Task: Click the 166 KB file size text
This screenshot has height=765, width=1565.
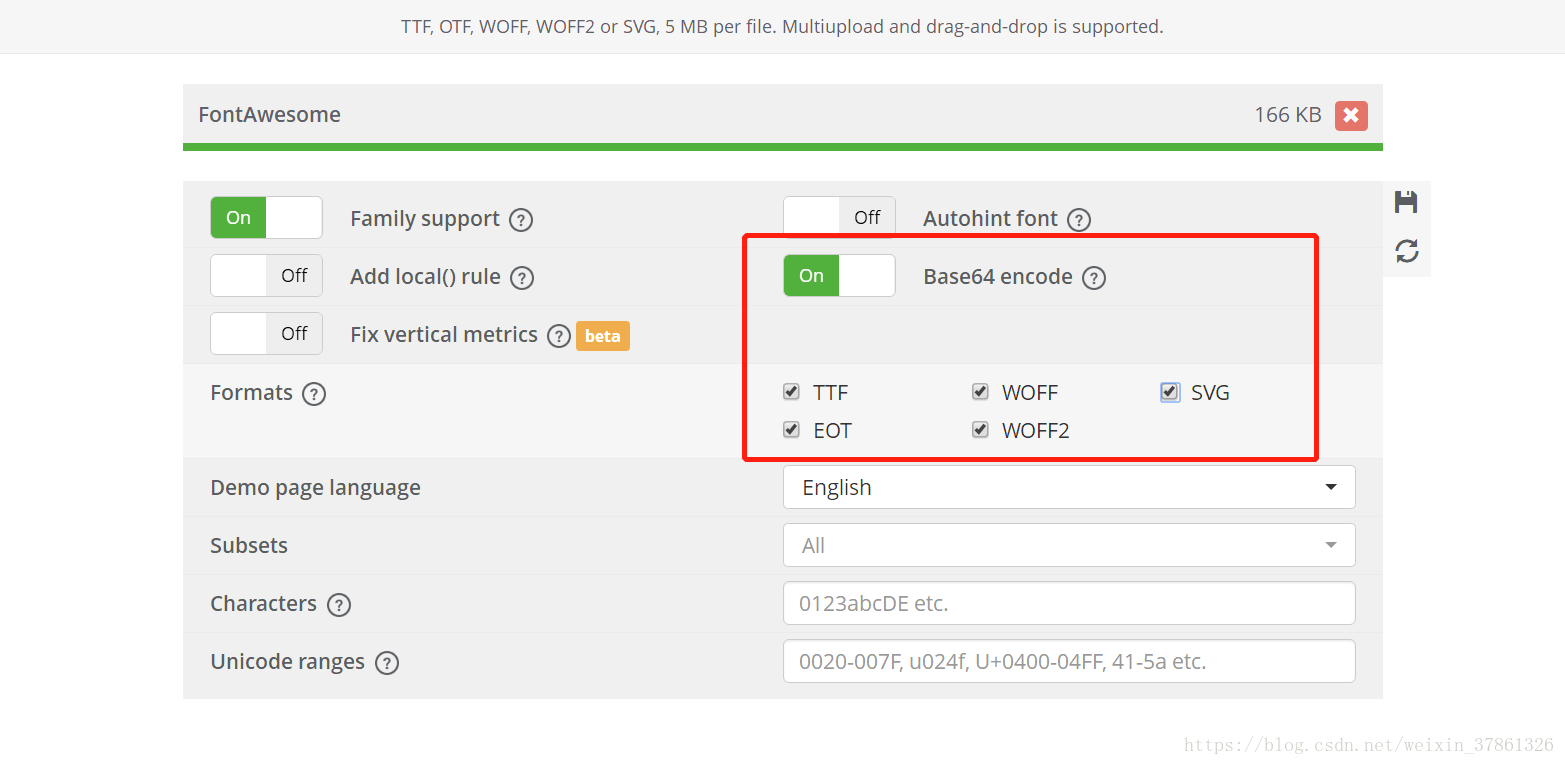Action: pyautogui.click(x=1288, y=115)
